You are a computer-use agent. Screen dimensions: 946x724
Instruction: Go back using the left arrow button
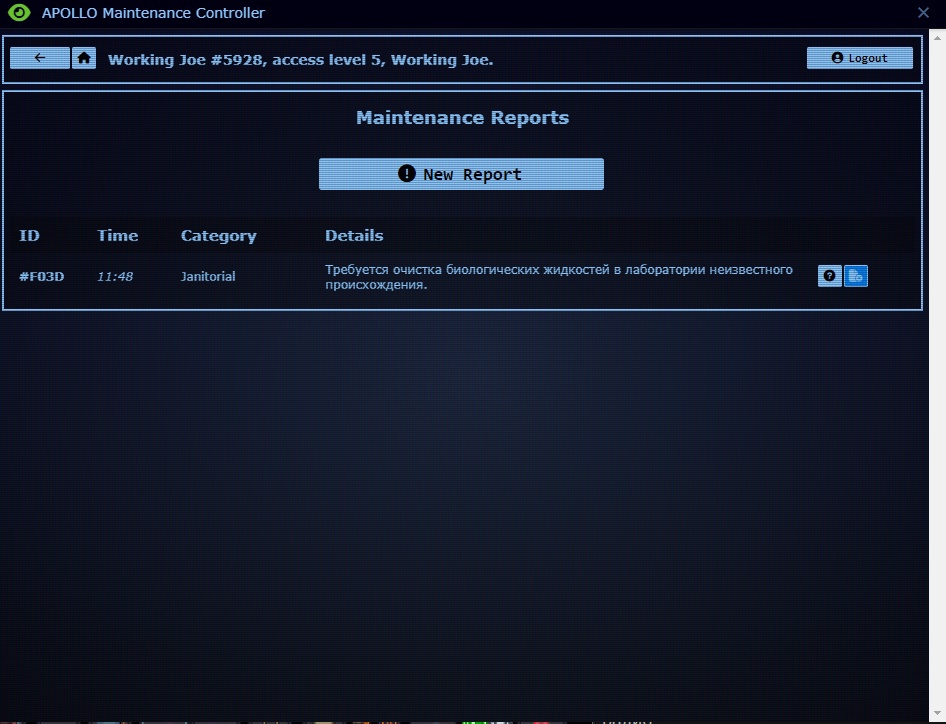pyautogui.click(x=40, y=58)
